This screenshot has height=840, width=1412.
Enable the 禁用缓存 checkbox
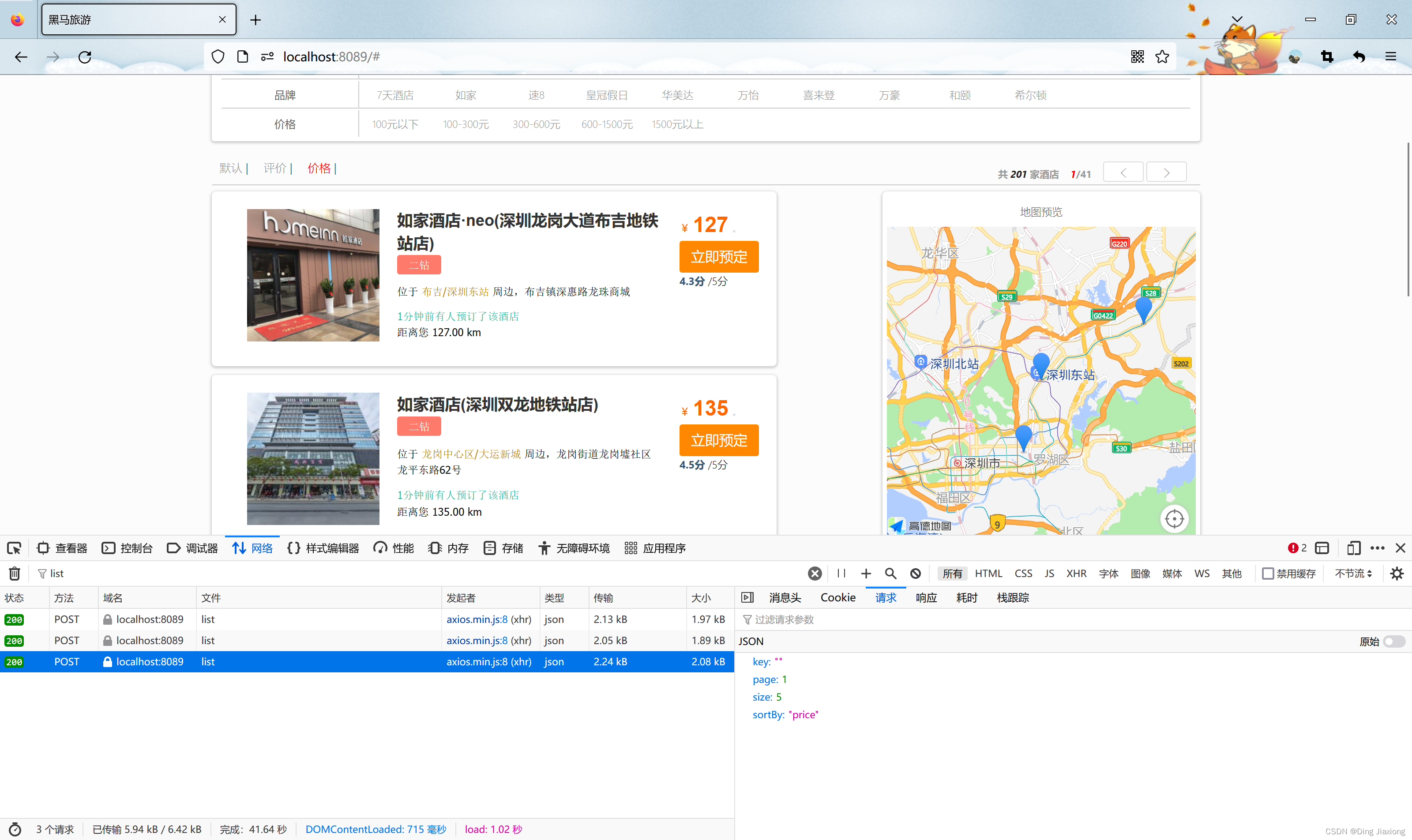point(1269,574)
